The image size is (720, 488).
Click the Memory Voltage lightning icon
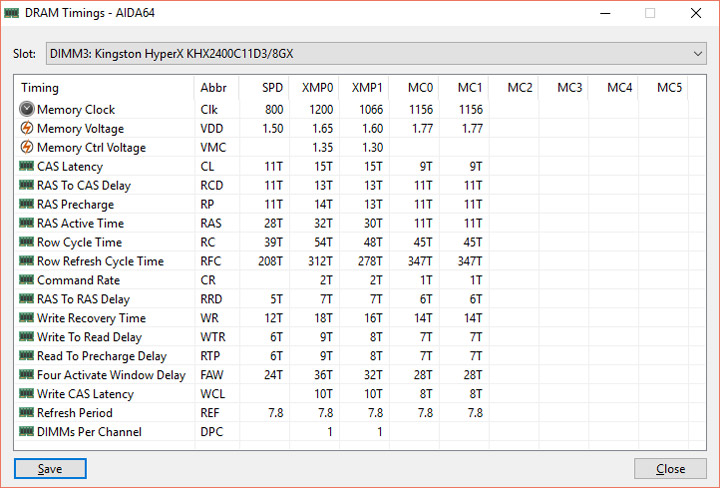coord(26,129)
